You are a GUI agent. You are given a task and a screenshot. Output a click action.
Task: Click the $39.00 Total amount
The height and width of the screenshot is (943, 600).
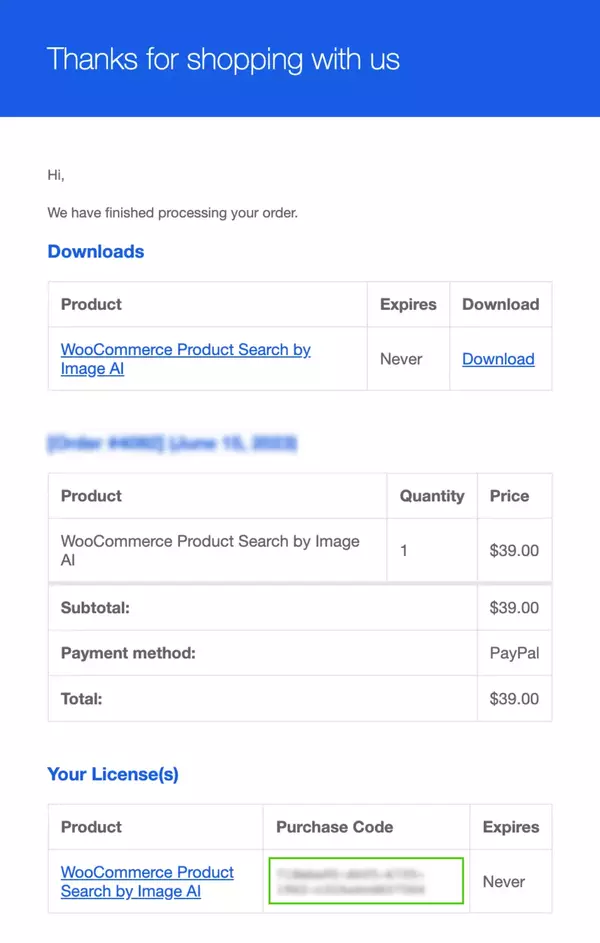[x=514, y=699]
